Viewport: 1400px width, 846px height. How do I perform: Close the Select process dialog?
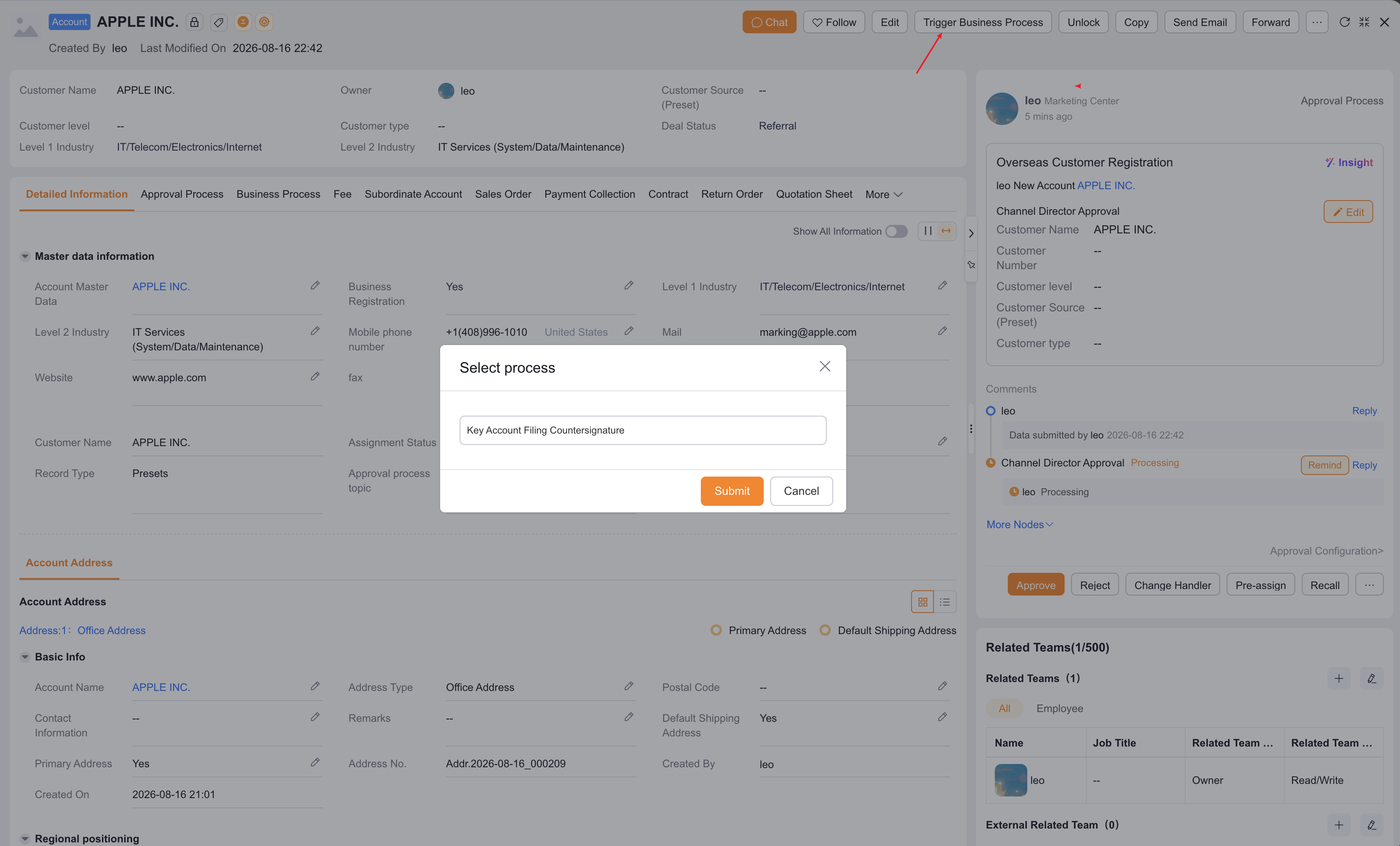click(824, 367)
